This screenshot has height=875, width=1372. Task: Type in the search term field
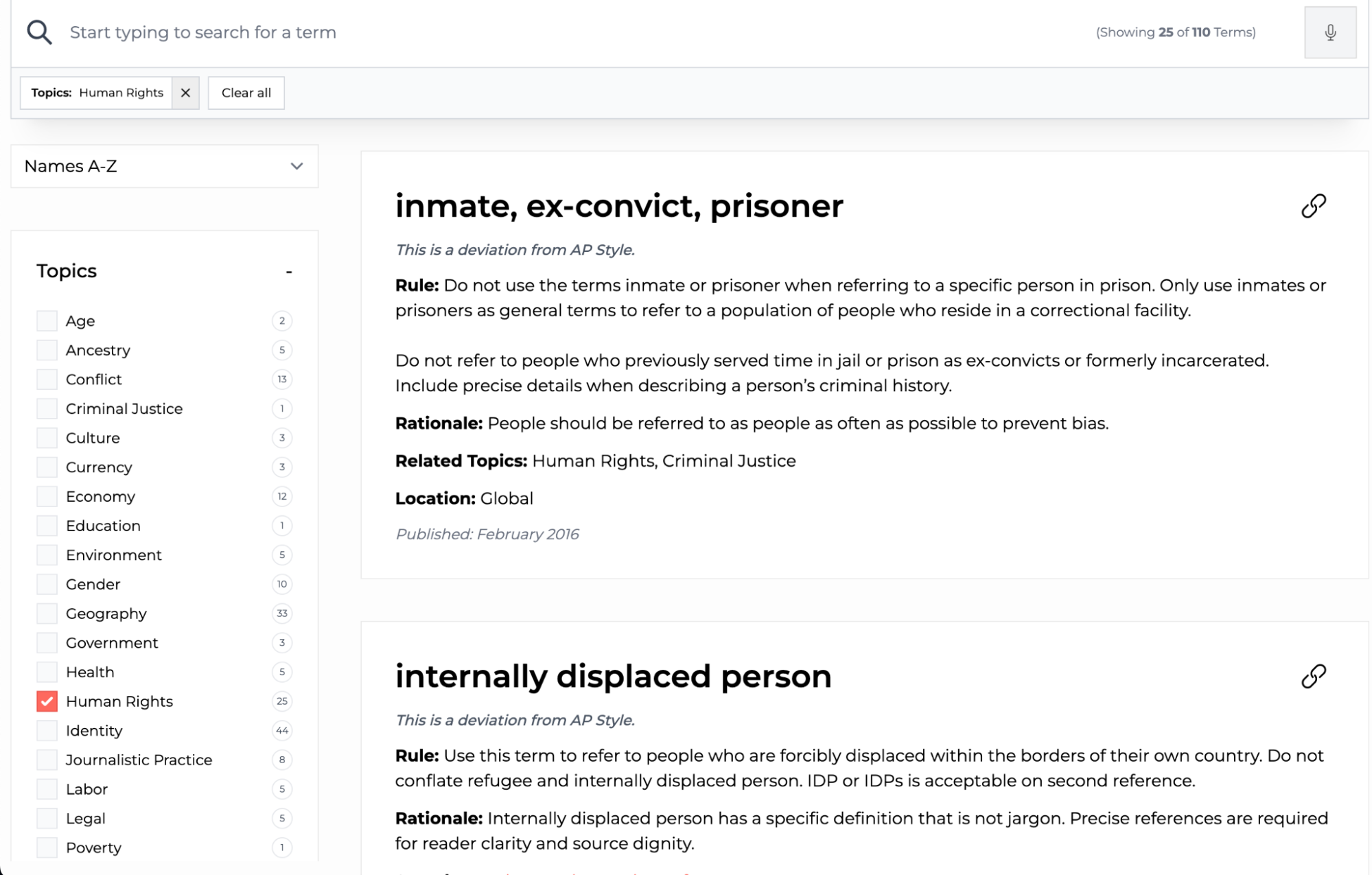[549, 32]
